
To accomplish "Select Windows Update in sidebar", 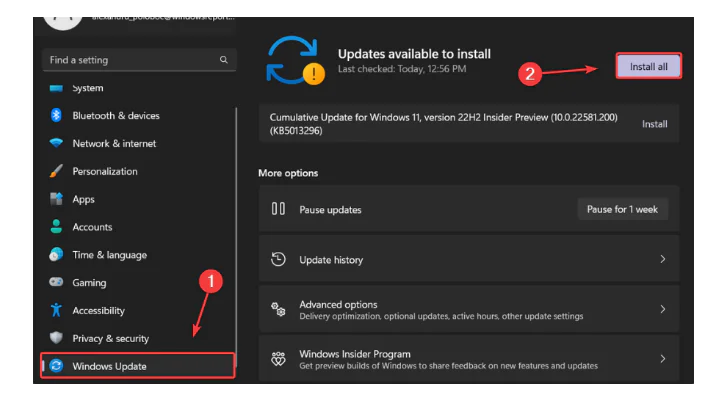I will pyautogui.click(x=138, y=366).
